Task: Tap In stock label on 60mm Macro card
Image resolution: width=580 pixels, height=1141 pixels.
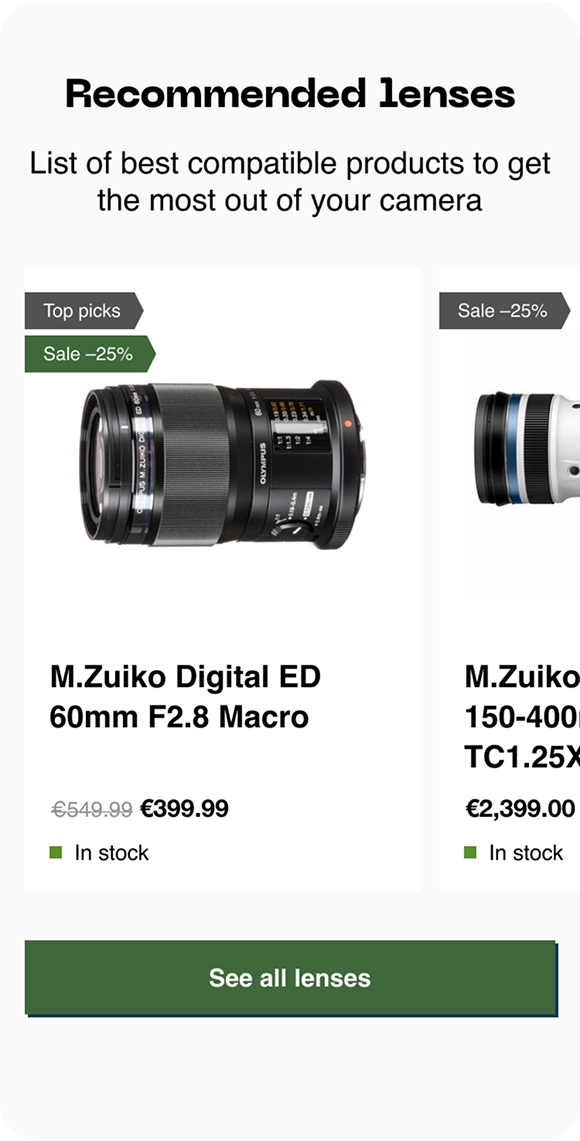Action: (x=111, y=853)
